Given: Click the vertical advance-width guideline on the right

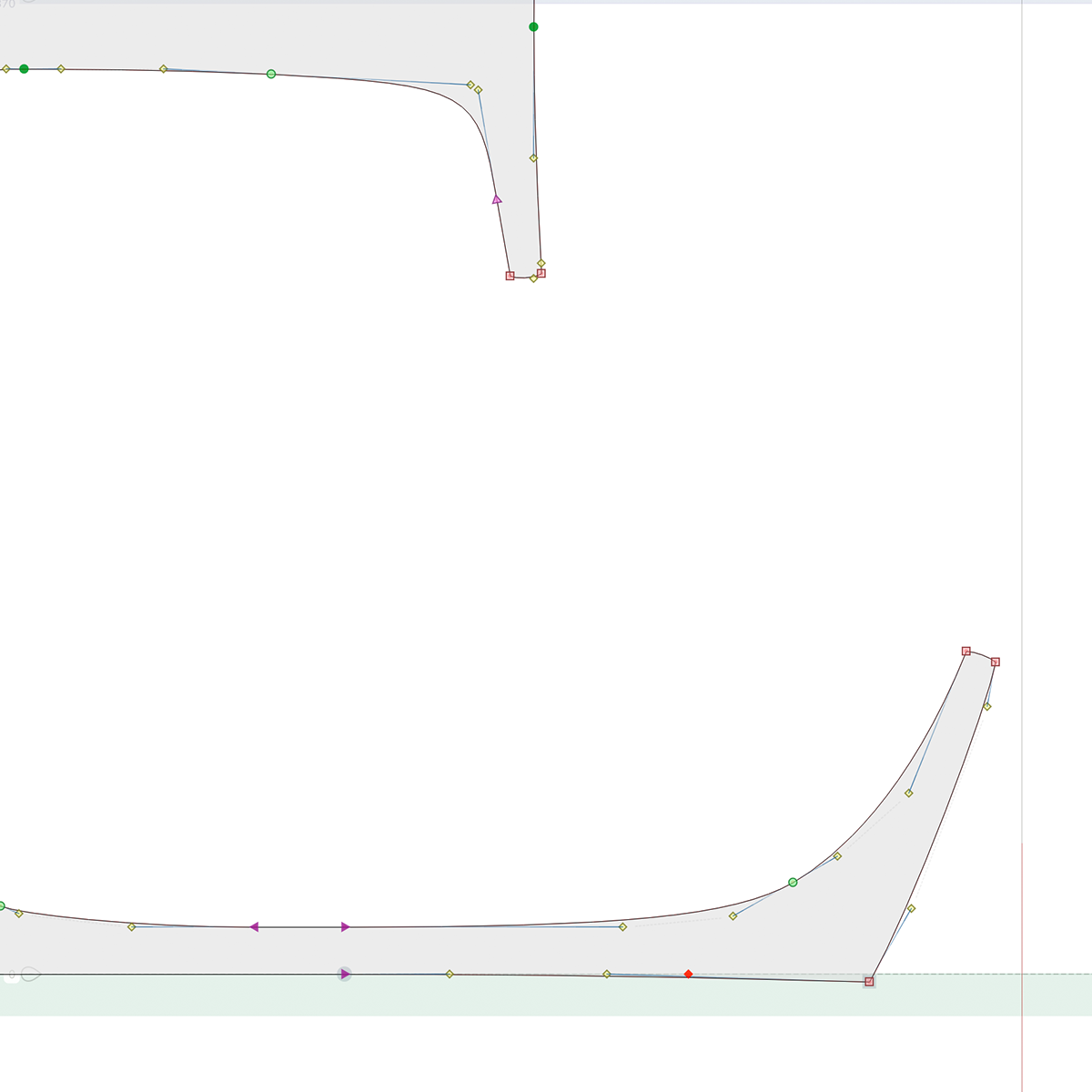Looking at the screenshot, I should tap(1022, 455).
